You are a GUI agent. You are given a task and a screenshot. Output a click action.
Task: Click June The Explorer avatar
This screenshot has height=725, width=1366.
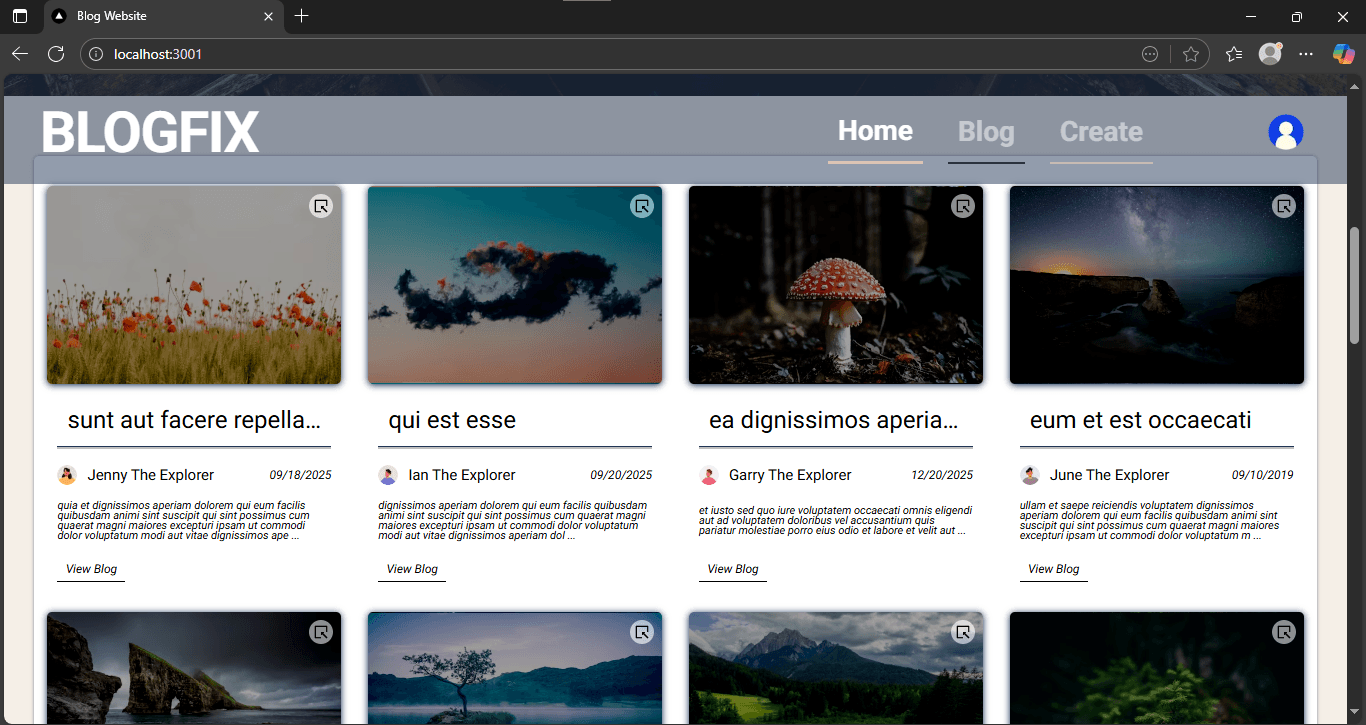[x=1030, y=475]
